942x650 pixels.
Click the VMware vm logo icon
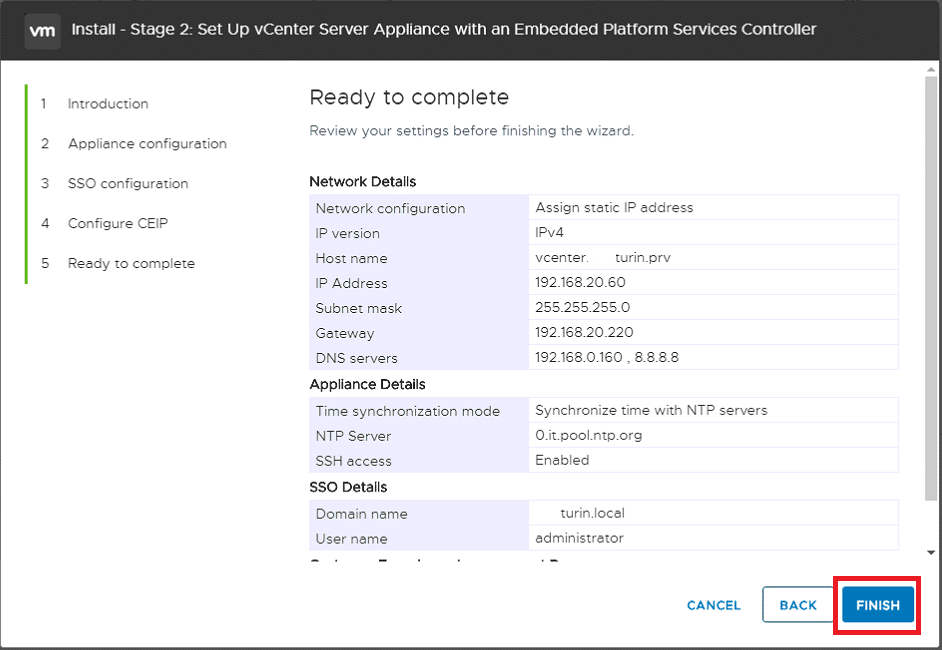click(42, 30)
